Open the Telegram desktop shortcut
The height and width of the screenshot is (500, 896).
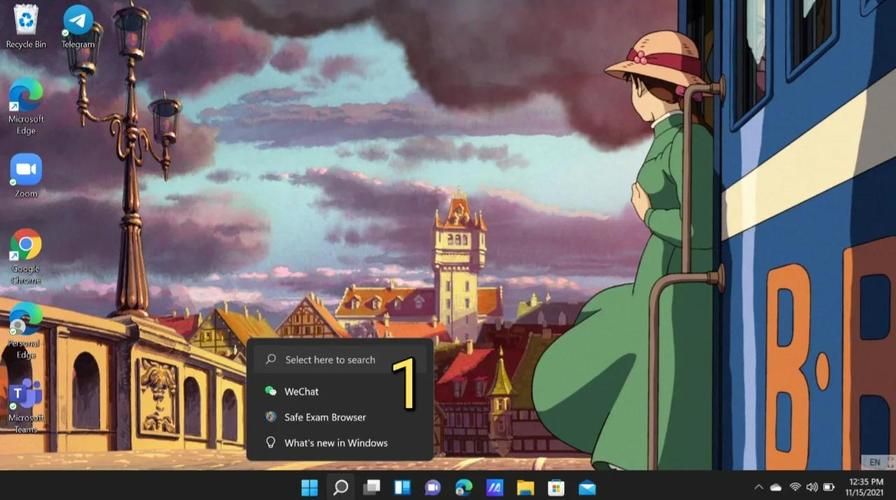pos(78,26)
